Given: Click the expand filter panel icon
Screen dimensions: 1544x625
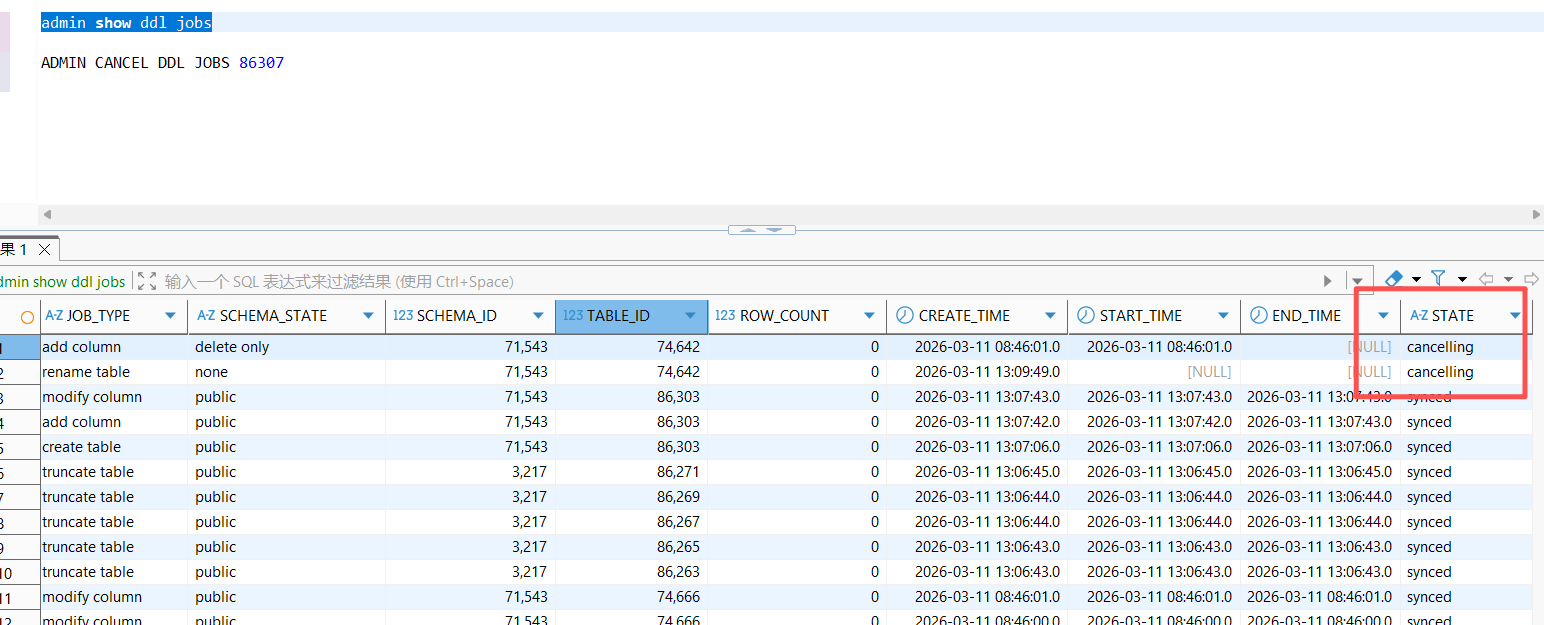Looking at the screenshot, I should [x=146, y=281].
